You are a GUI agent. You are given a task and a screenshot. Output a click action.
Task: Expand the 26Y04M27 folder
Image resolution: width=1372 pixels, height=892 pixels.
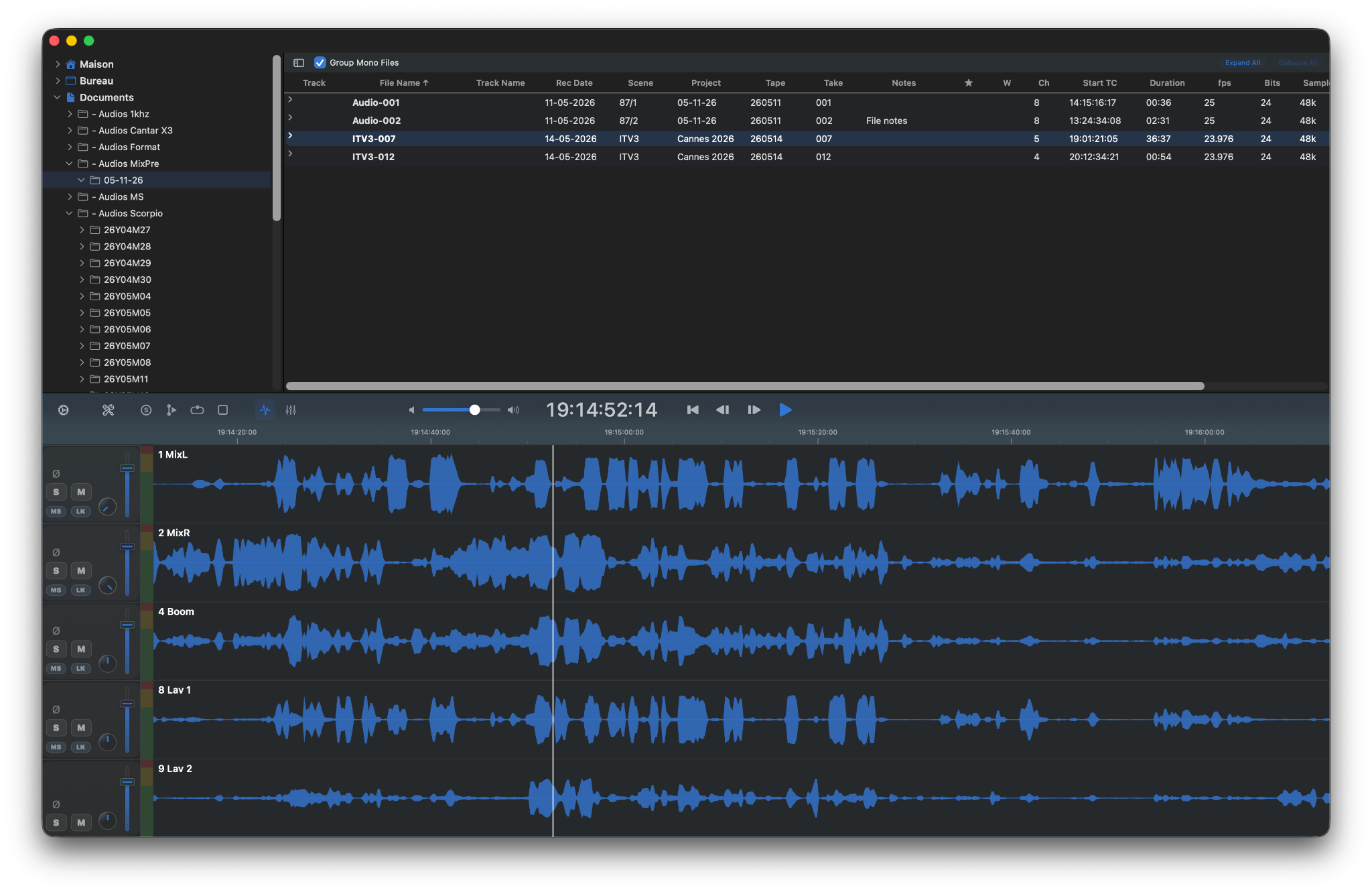[82, 230]
